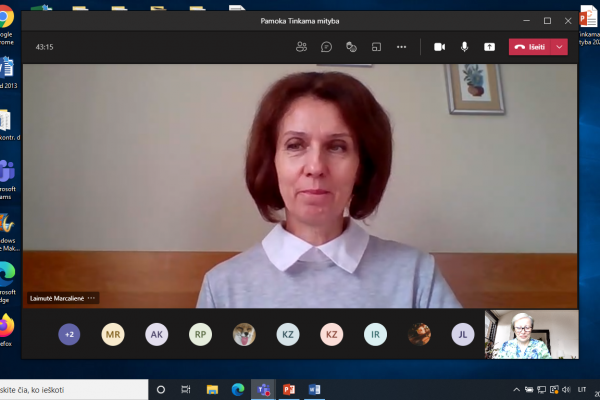
Task: Expand the leave options dropdown arrow
Action: [559, 47]
